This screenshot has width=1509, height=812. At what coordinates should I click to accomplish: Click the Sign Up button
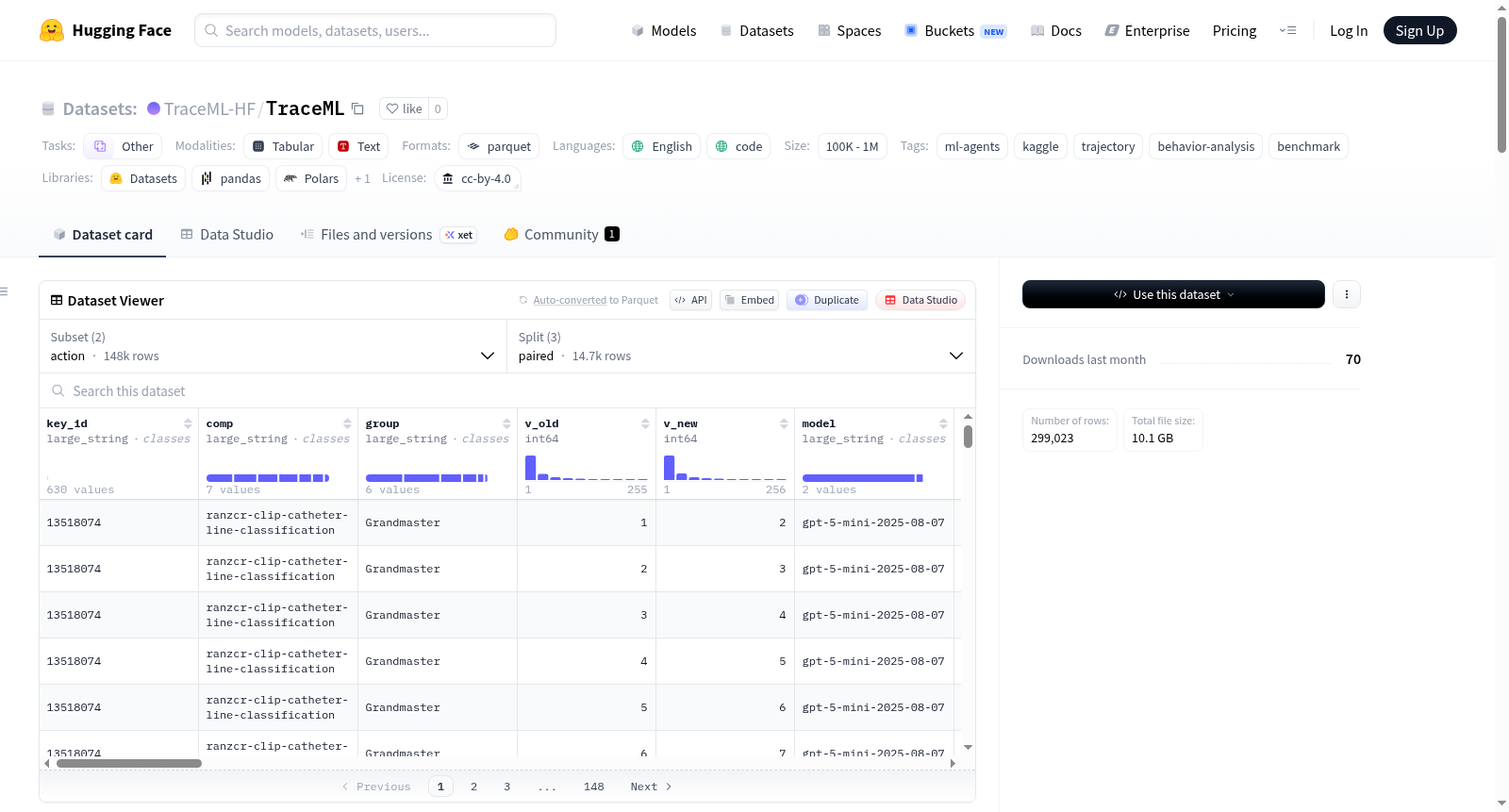pos(1419,30)
